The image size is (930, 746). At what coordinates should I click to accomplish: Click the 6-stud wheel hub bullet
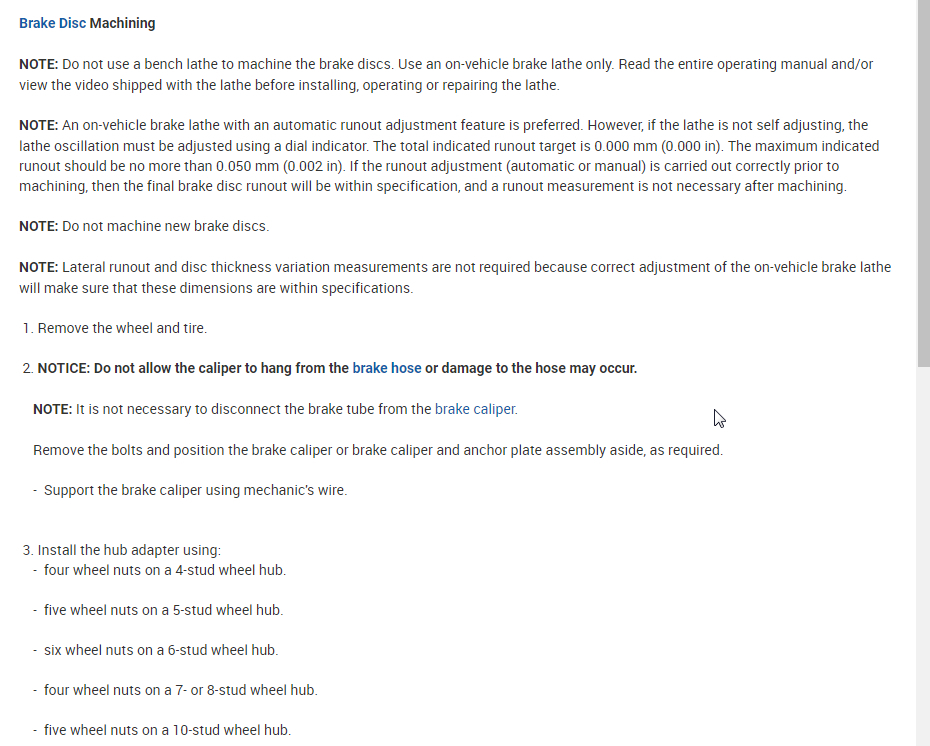pos(160,650)
